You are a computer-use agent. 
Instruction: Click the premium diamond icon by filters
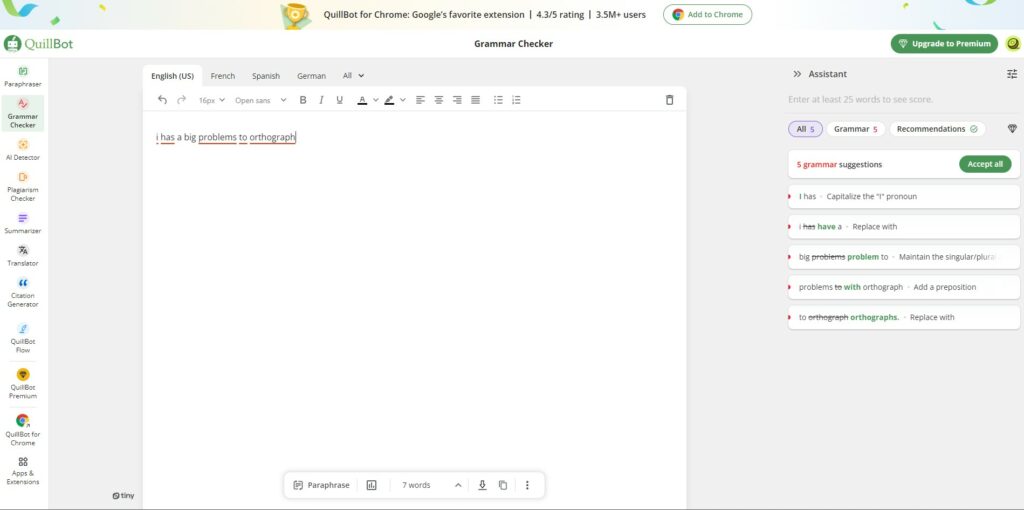1012,129
